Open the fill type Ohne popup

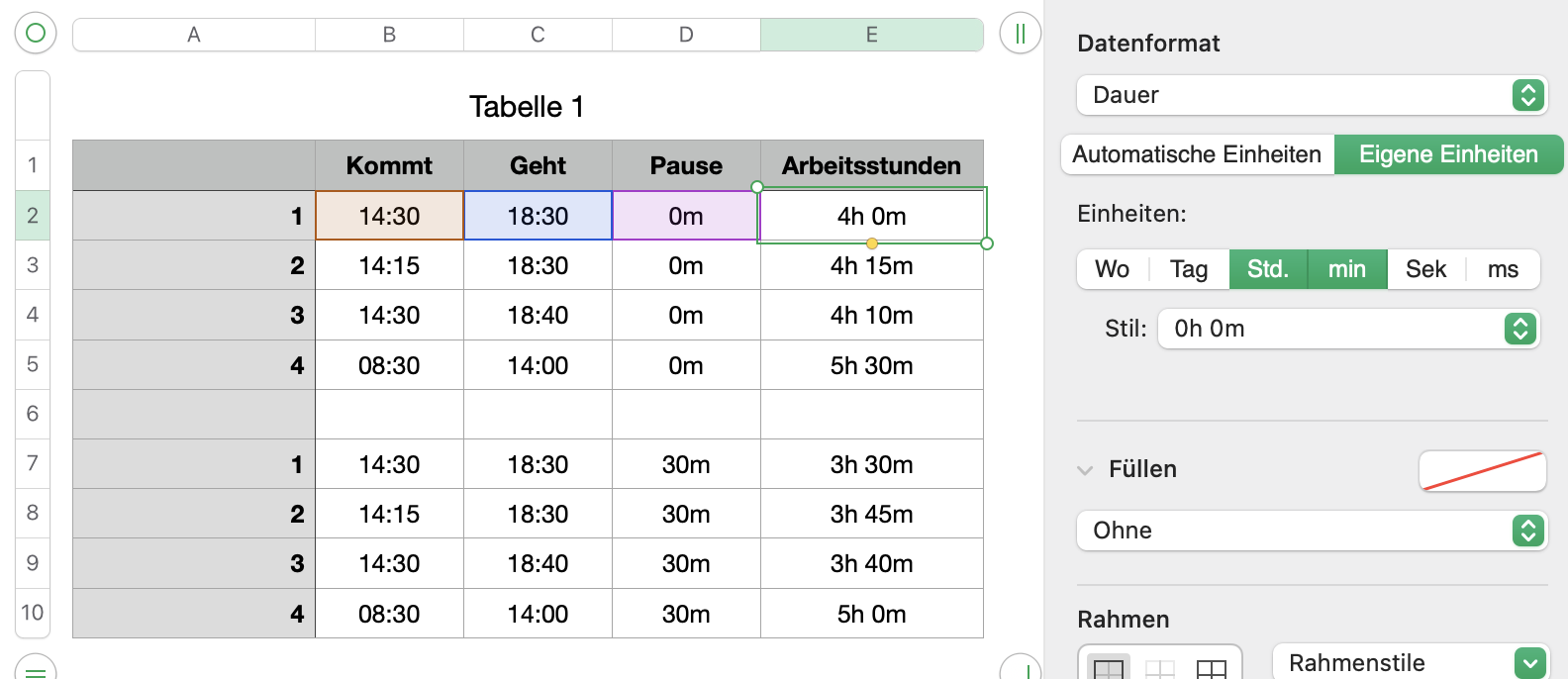[1312, 531]
